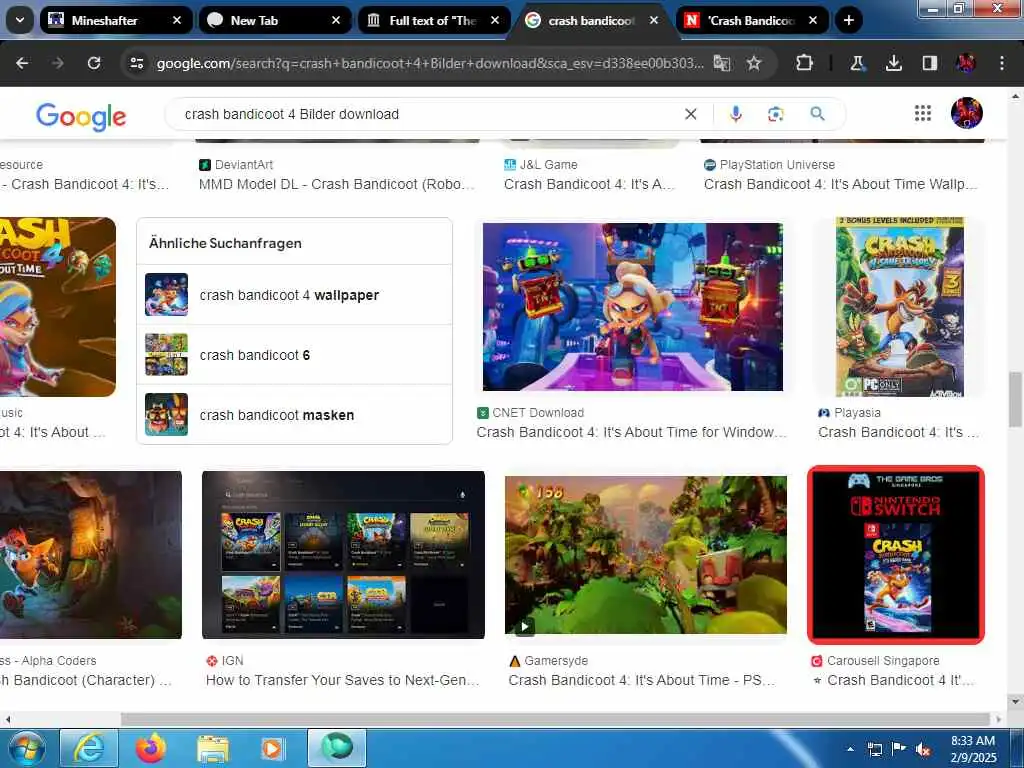The width and height of the screenshot is (1024, 768).
Task: Launch Internet Explorer from taskbar
Action: [88, 748]
